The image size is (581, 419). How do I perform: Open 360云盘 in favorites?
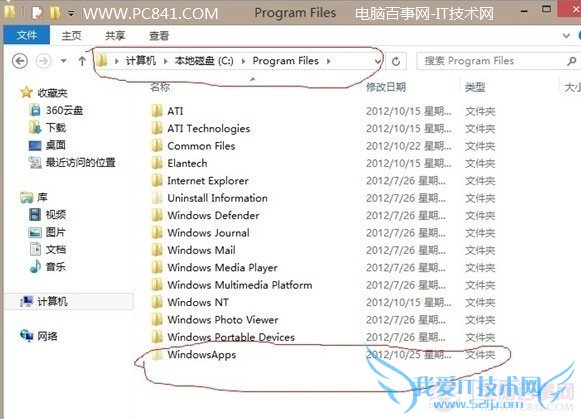point(64,110)
